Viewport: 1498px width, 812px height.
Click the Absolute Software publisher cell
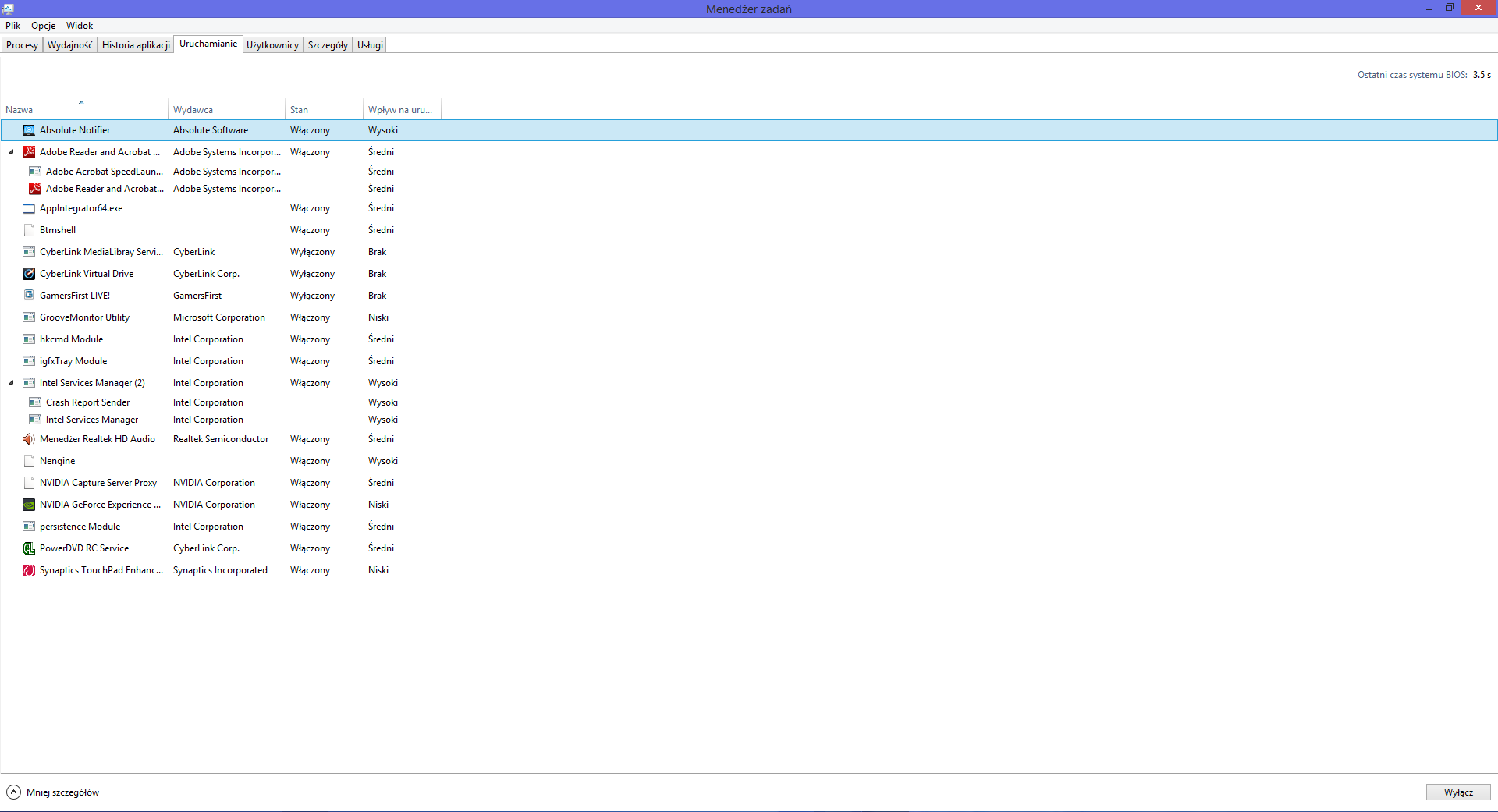[211, 130]
